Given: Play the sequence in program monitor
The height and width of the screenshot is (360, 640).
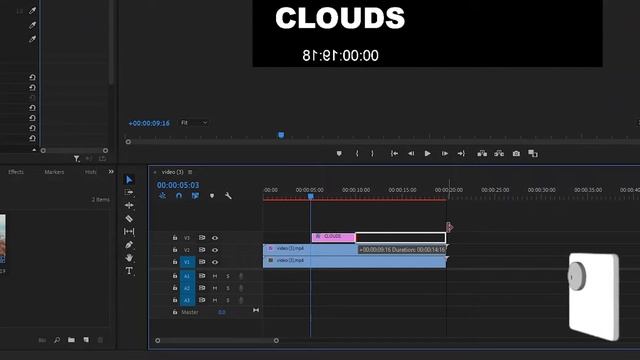Looking at the screenshot, I should coord(427,153).
